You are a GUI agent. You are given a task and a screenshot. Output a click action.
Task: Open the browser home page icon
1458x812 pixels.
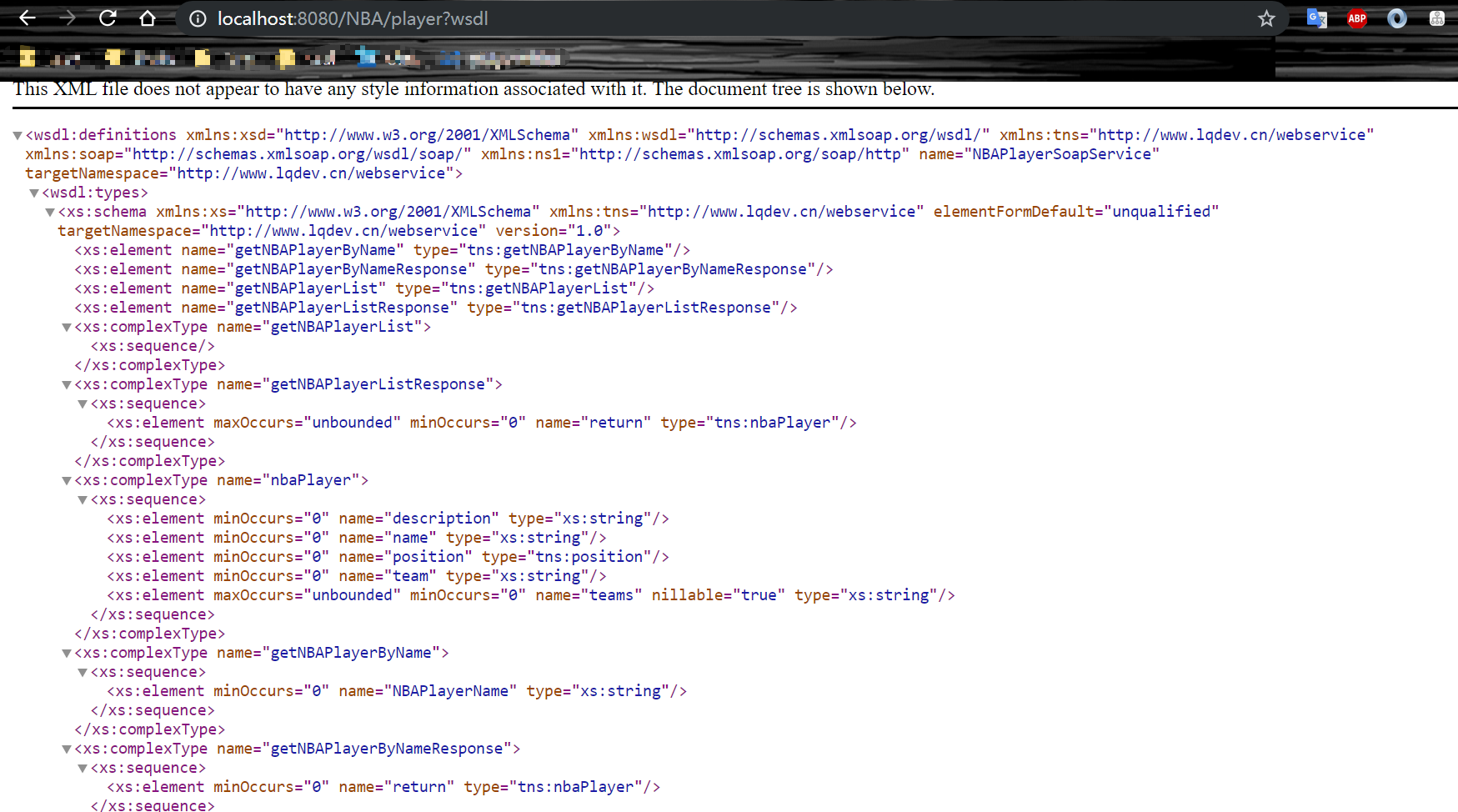tap(147, 18)
